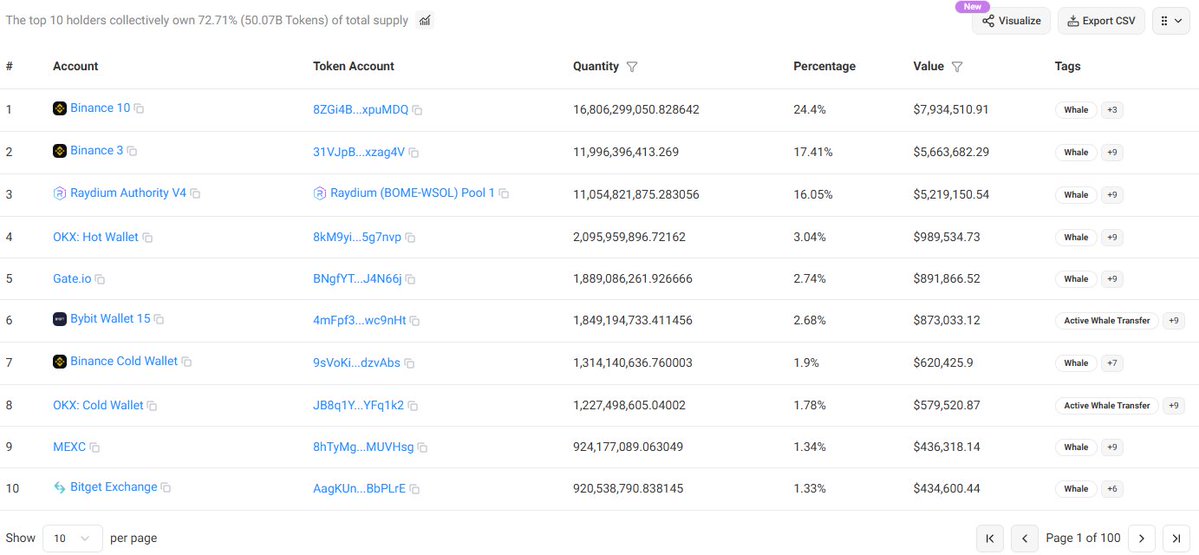The width and height of the screenshot is (1199, 555).
Task: Expand +9 tags for OKX: Cold Wallet
Action: [1174, 405]
